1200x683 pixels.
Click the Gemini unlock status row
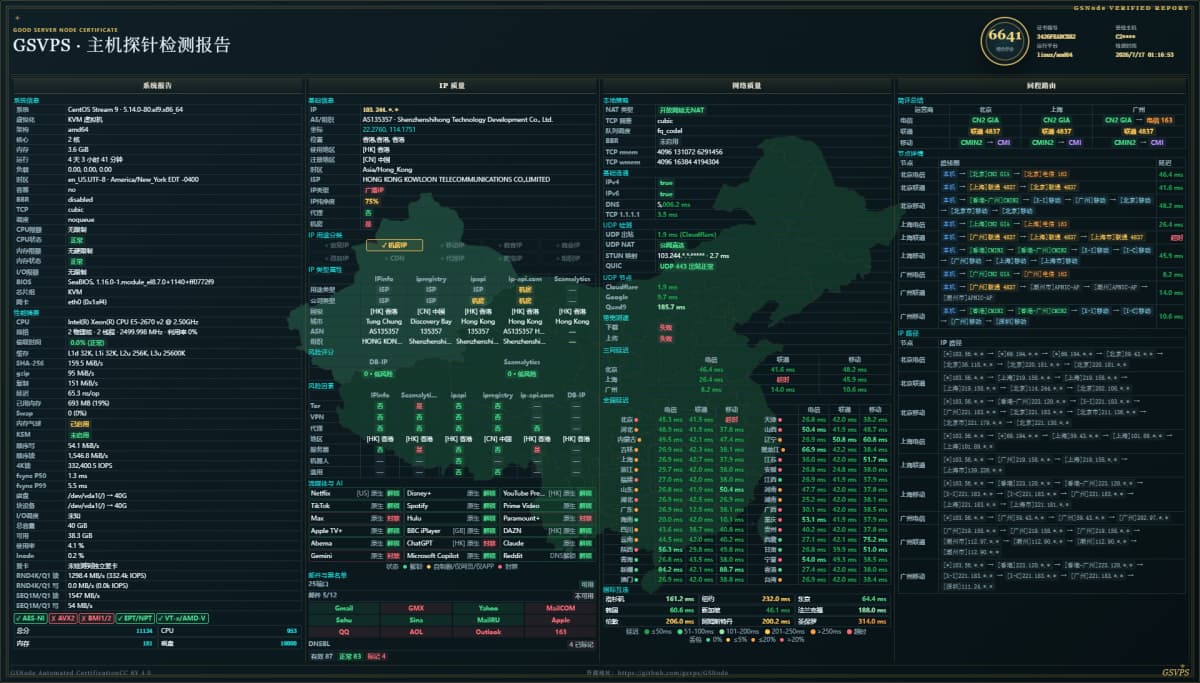click(355, 555)
